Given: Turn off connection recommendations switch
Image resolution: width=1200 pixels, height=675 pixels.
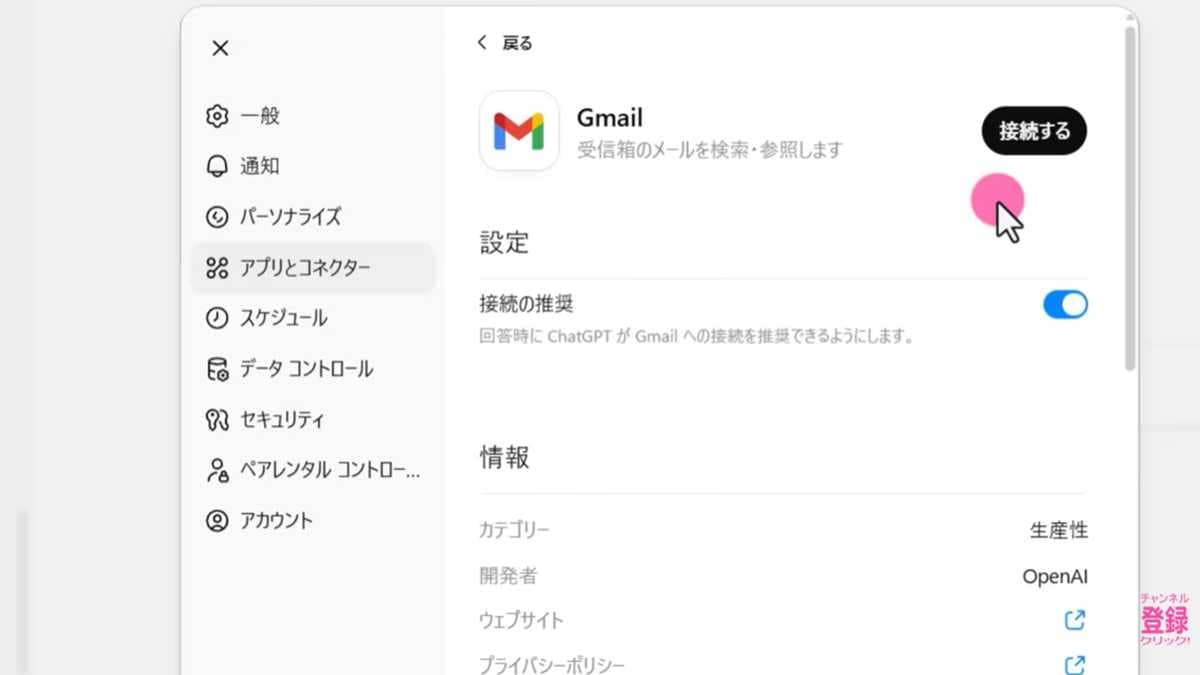Looking at the screenshot, I should 1065,305.
